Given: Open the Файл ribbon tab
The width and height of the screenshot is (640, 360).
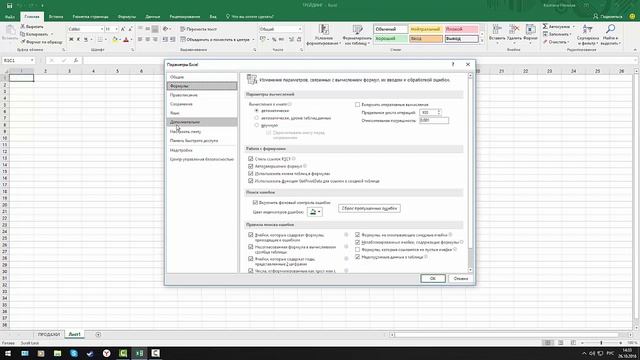Looking at the screenshot, I should pyautogui.click(x=10, y=17).
